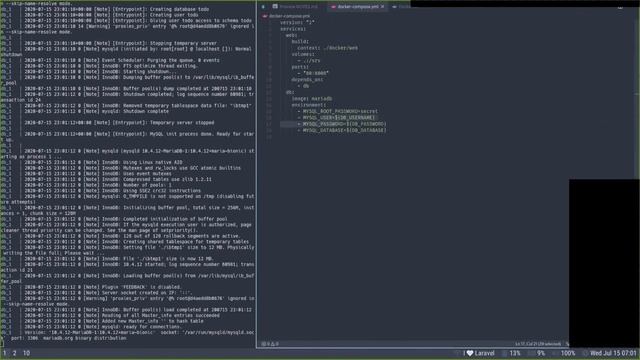Click the 'depends_on:' key line

click(307, 80)
